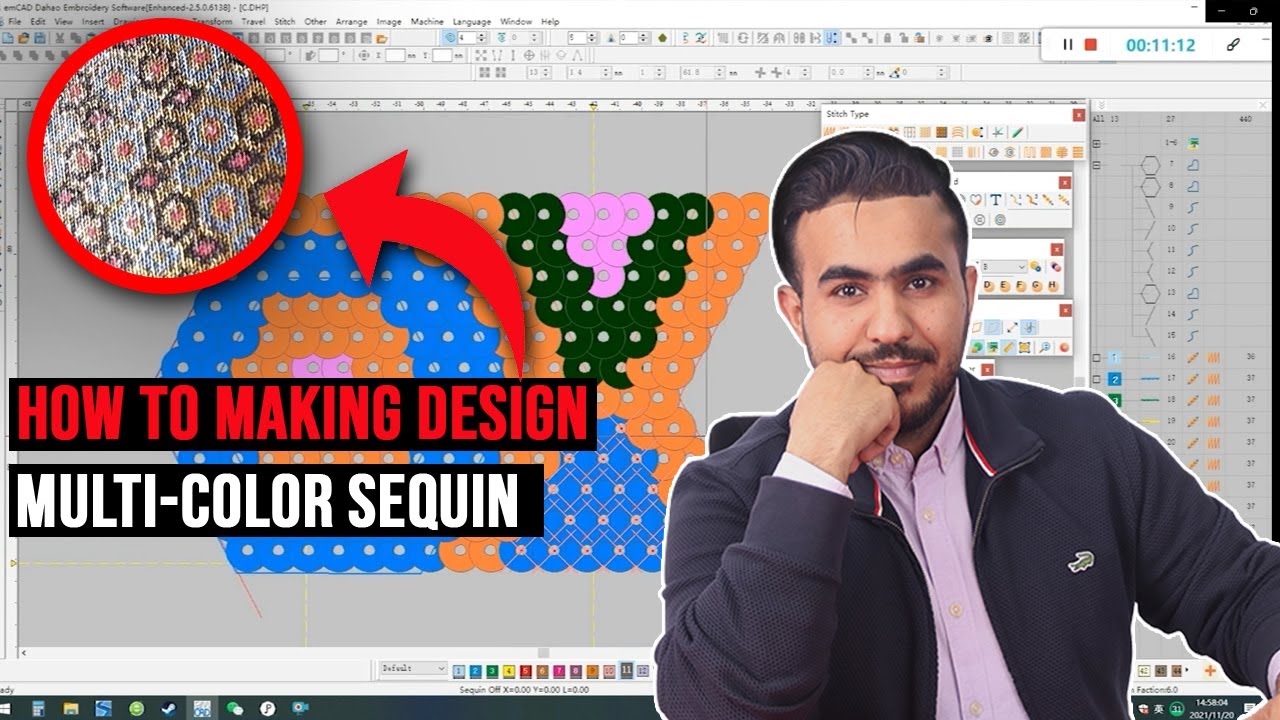Pick palette color 1 in the bottom bar
This screenshot has width=1280, height=720.
coord(458,670)
